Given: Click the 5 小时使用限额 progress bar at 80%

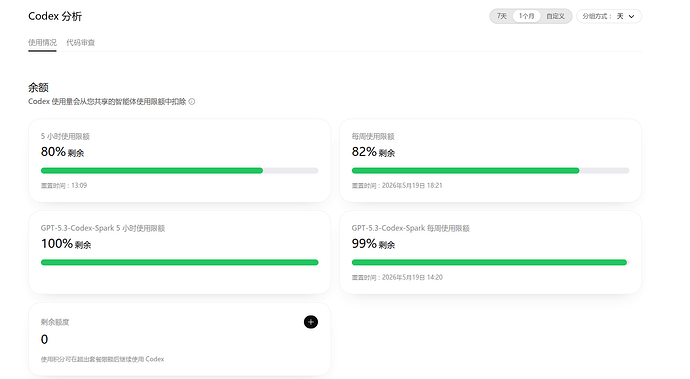Looking at the screenshot, I should [x=180, y=170].
